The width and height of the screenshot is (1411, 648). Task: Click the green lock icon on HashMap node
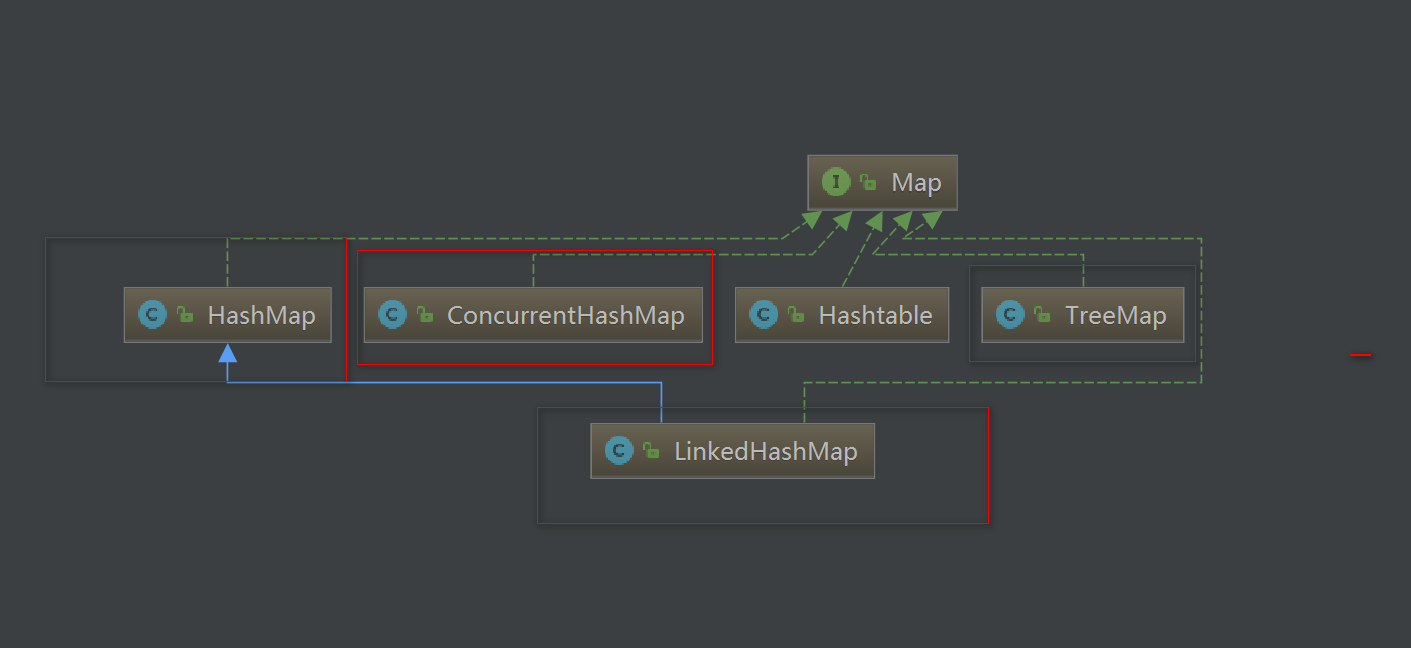tap(185, 315)
